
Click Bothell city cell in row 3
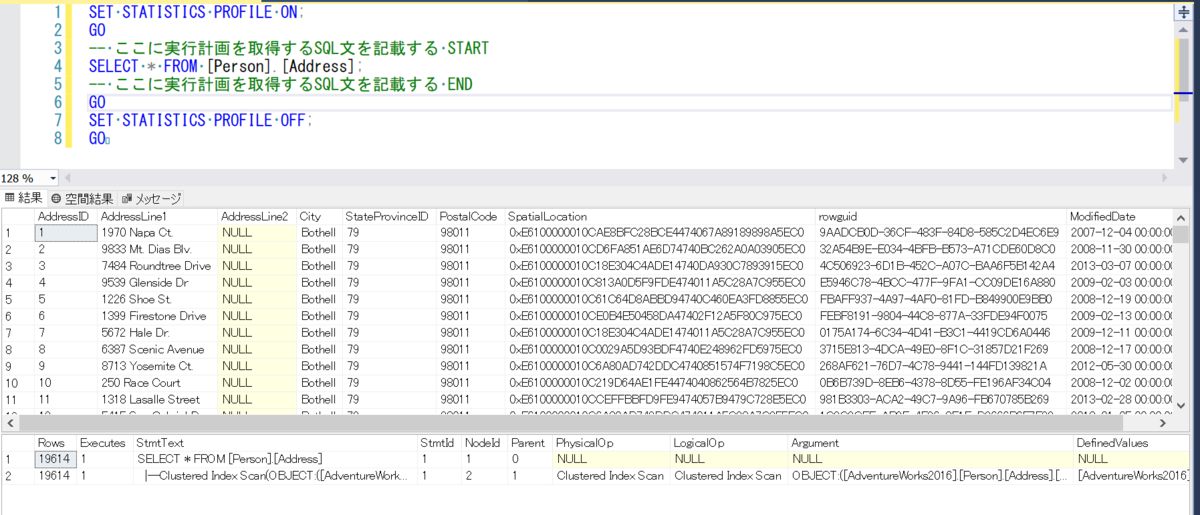[319, 266]
